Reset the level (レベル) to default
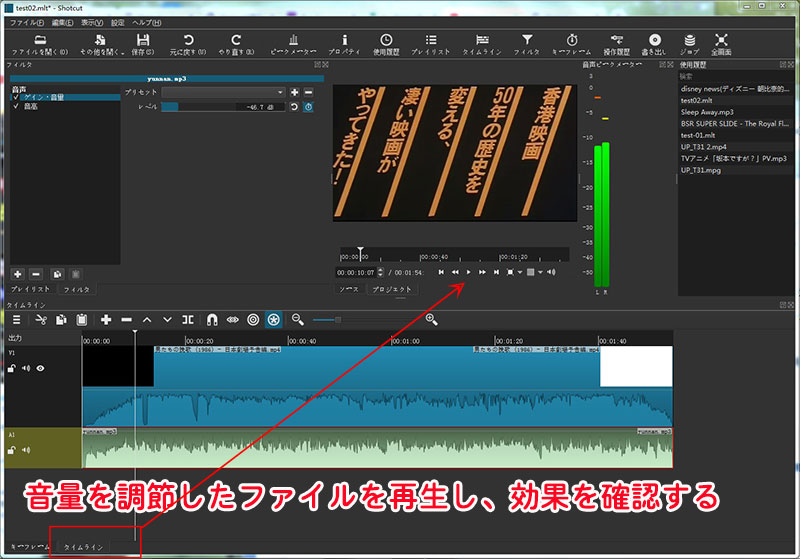Screen dimensions: 800x559 (294, 107)
